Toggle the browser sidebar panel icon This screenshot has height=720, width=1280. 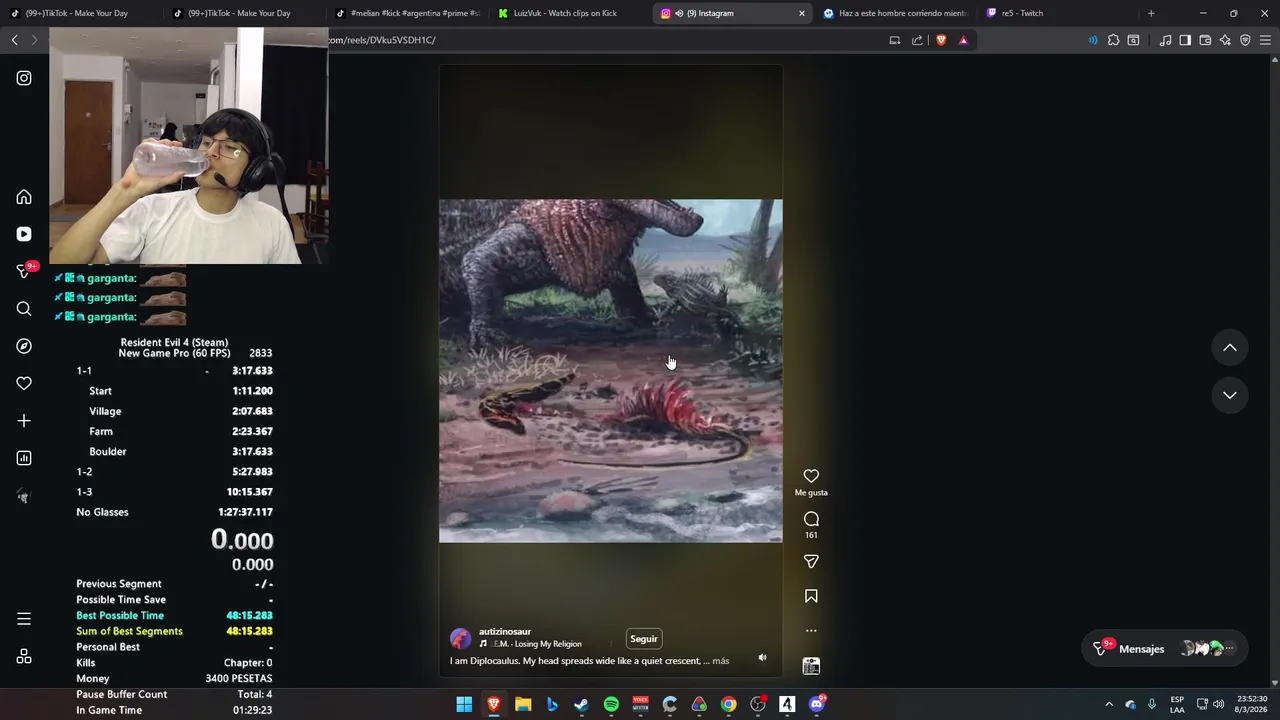coord(1185,40)
